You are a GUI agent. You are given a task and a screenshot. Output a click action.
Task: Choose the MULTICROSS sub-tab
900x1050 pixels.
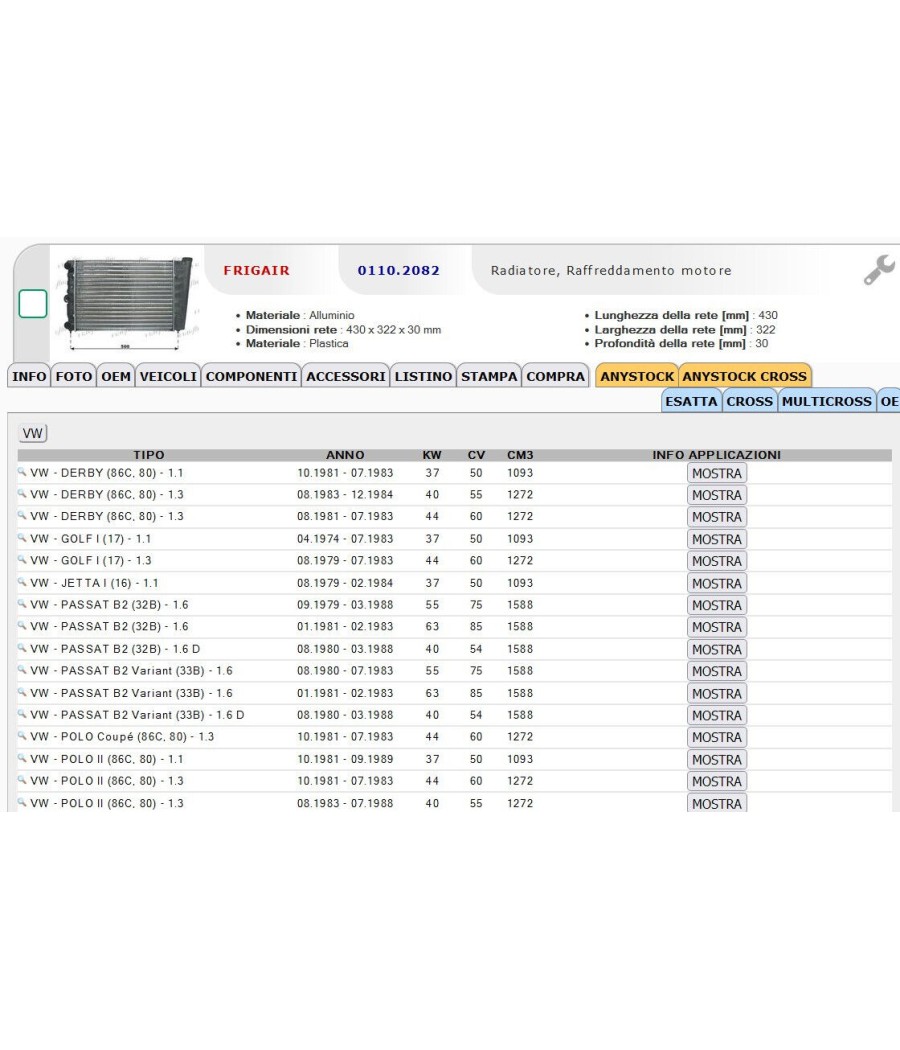coord(826,401)
